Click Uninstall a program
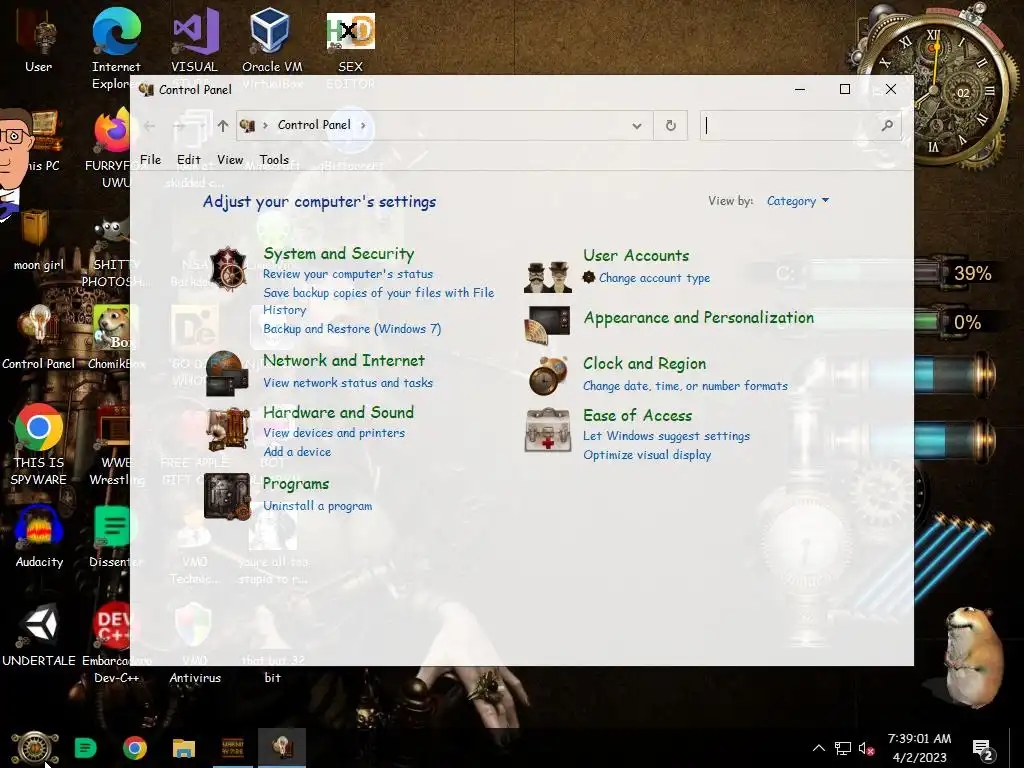This screenshot has height=768, width=1024. [x=317, y=505]
